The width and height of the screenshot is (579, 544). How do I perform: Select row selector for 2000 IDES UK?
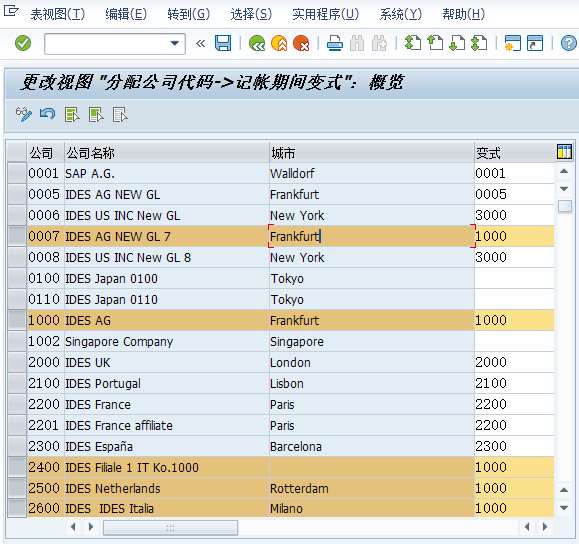pos(17,362)
